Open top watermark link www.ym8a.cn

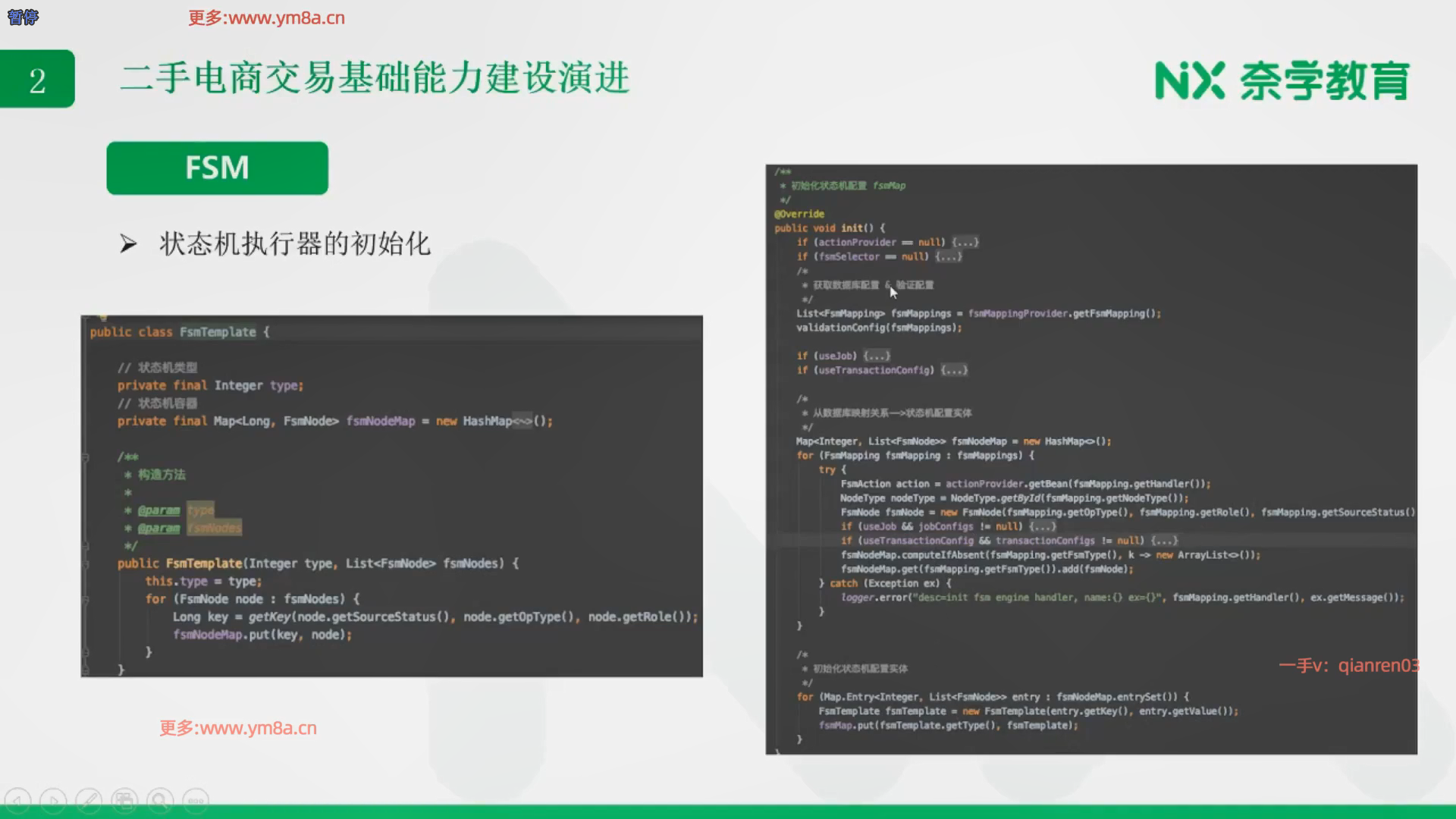tap(266, 18)
